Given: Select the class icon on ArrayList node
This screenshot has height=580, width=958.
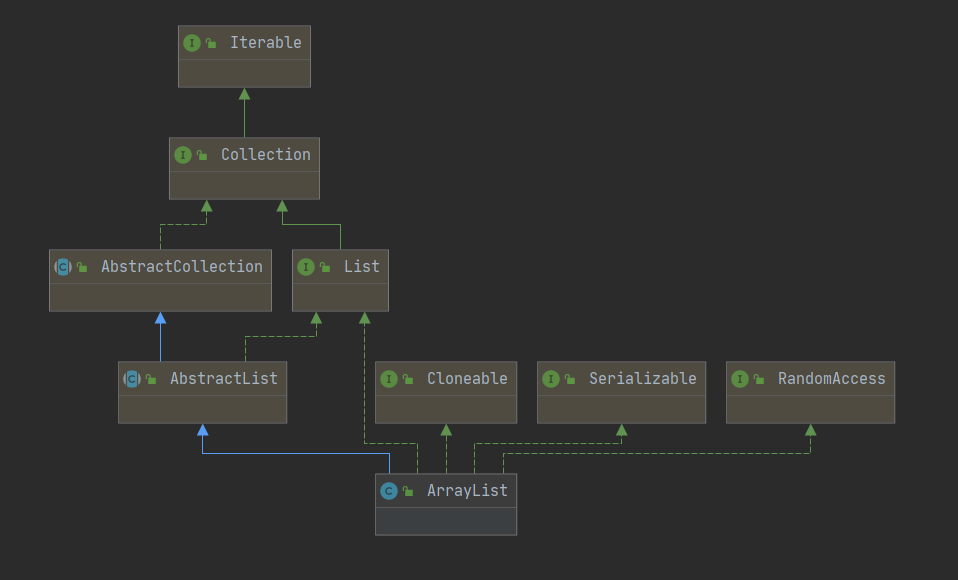Looking at the screenshot, I should coord(389,490).
